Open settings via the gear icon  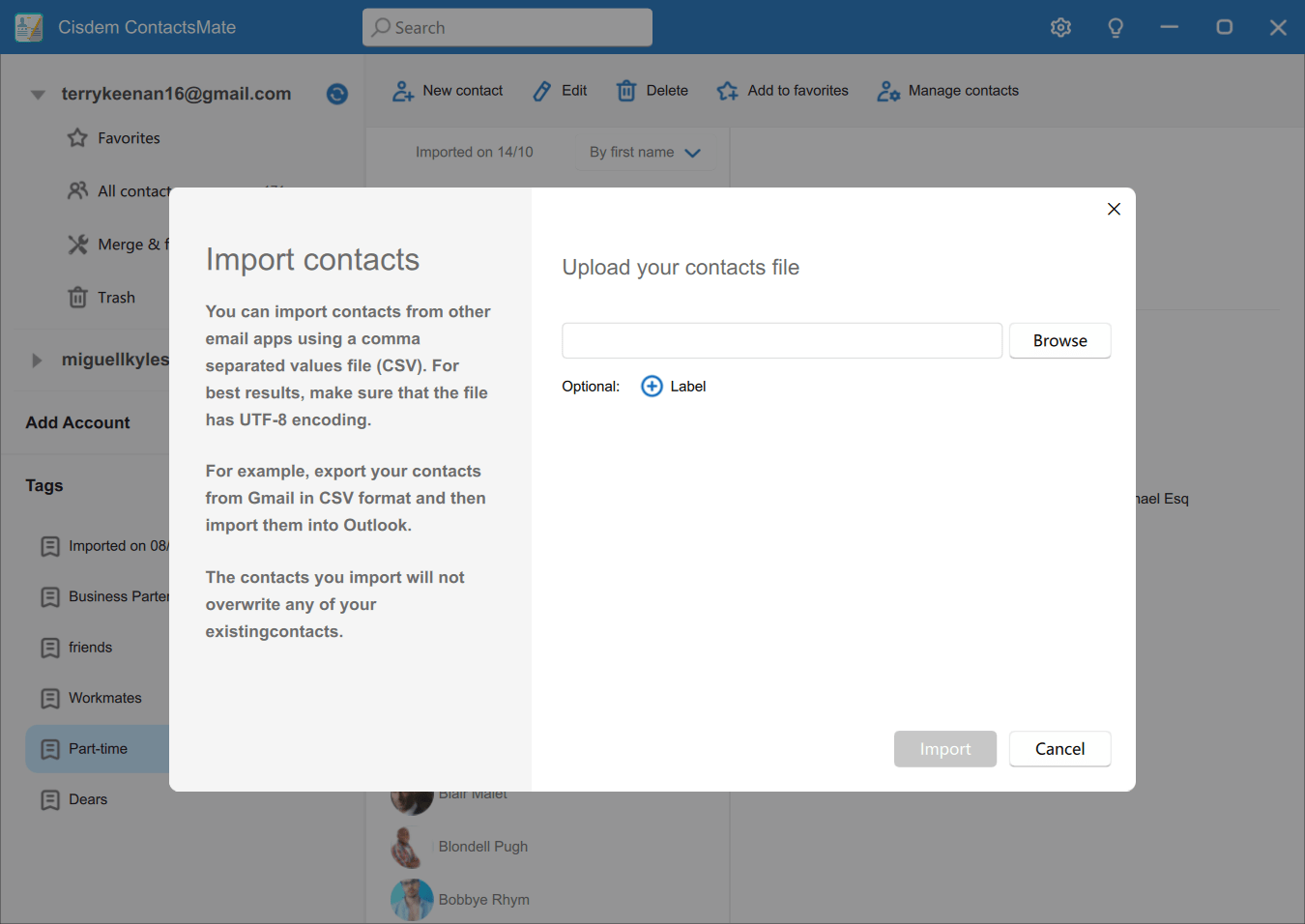click(x=1060, y=28)
